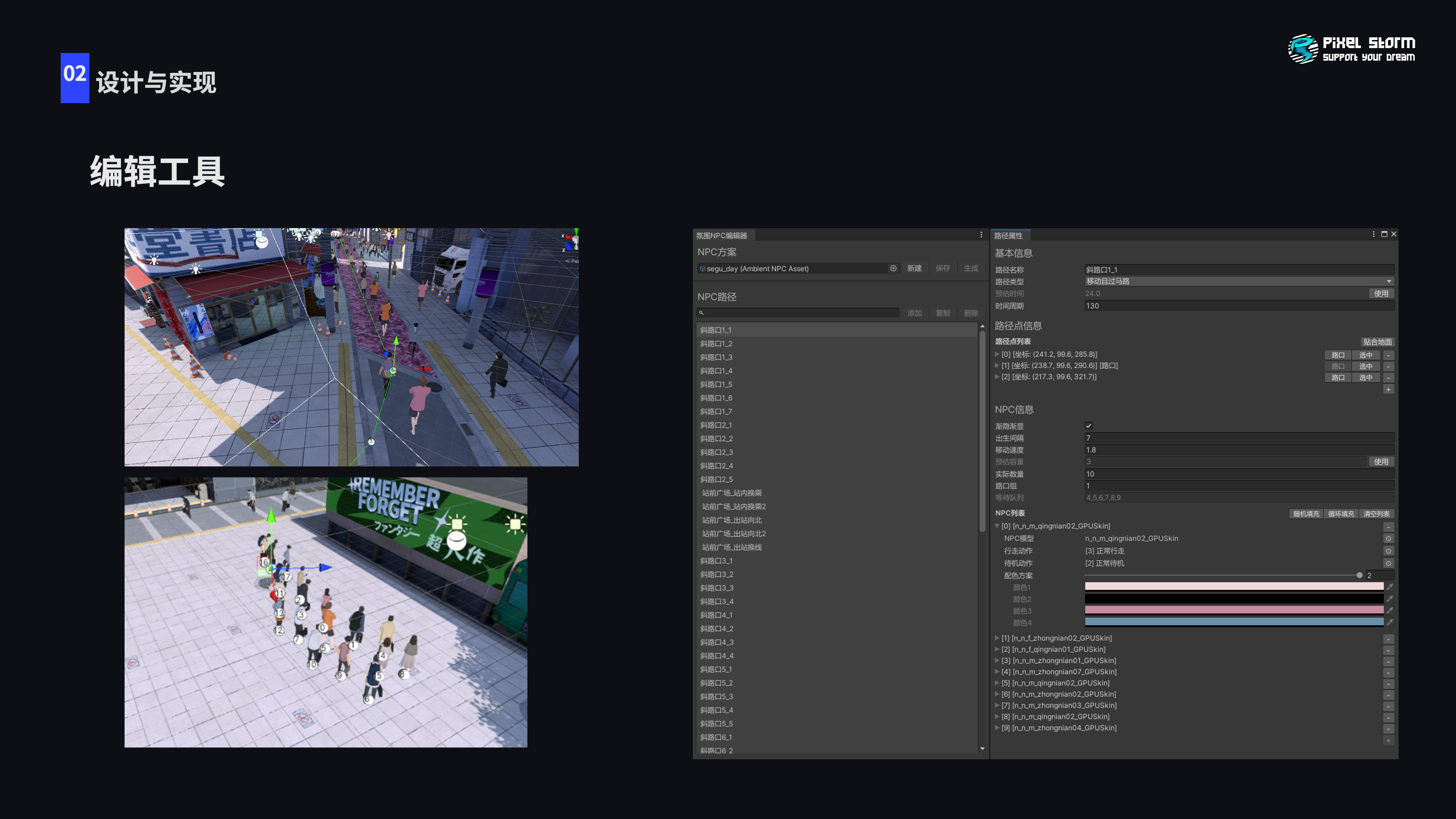Image resolution: width=1456 pixels, height=819 pixels.
Task: Click the 随机填充 button
Action: [1306, 514]
